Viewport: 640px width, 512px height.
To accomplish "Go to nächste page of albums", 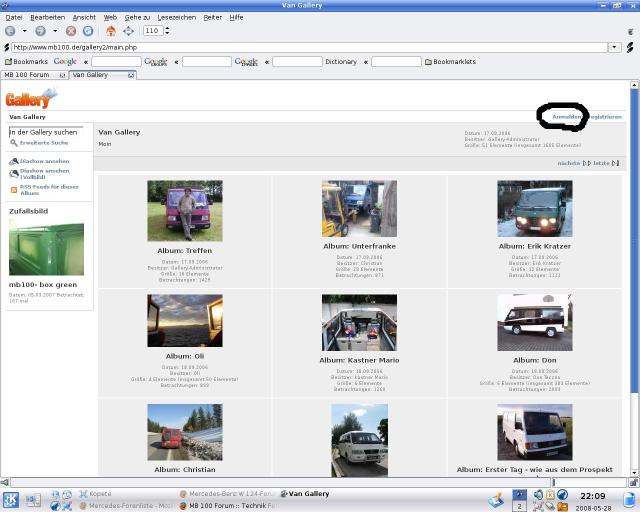I will tap(568, 163).
